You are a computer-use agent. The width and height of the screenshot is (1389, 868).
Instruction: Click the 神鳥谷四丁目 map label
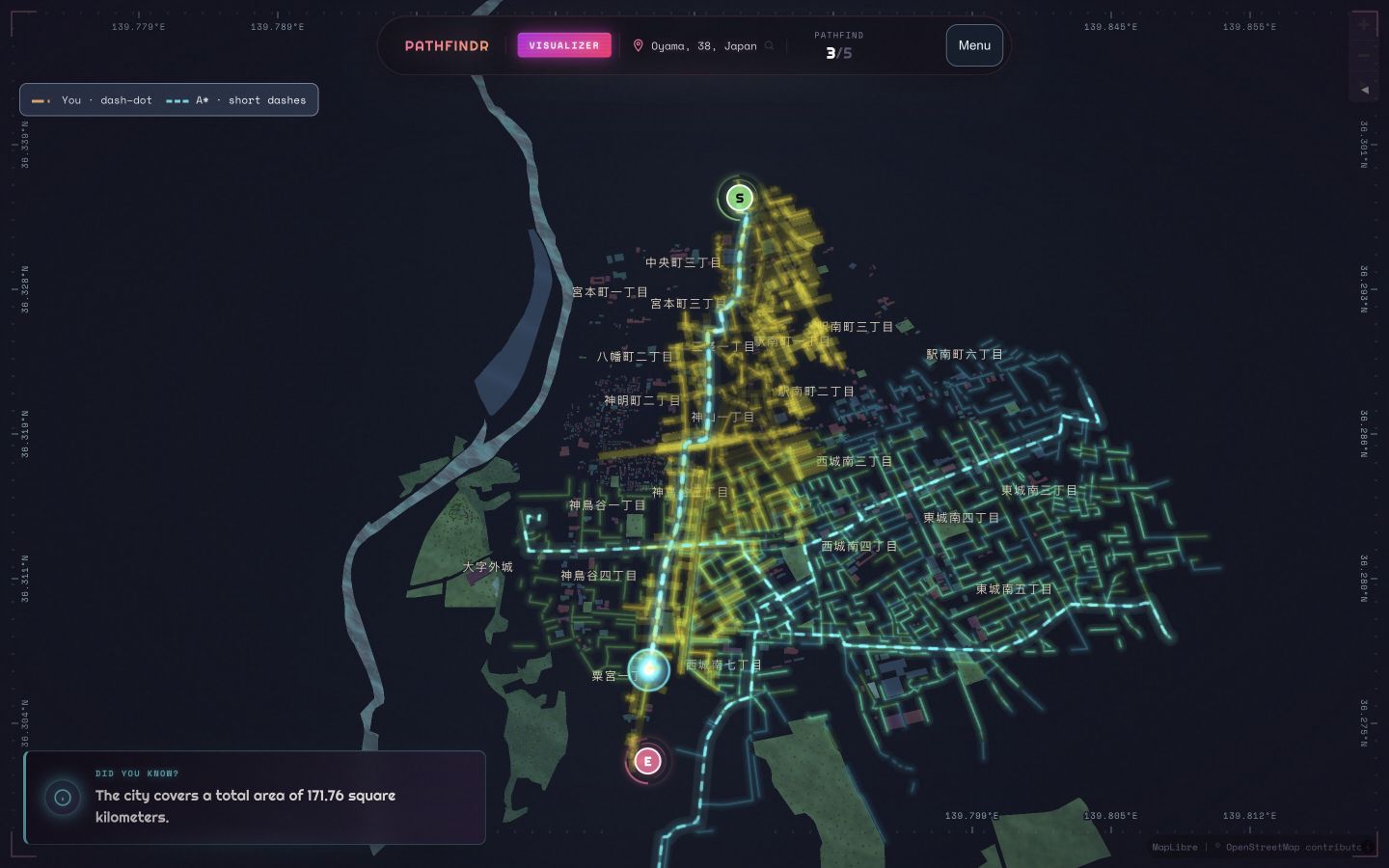599,576
